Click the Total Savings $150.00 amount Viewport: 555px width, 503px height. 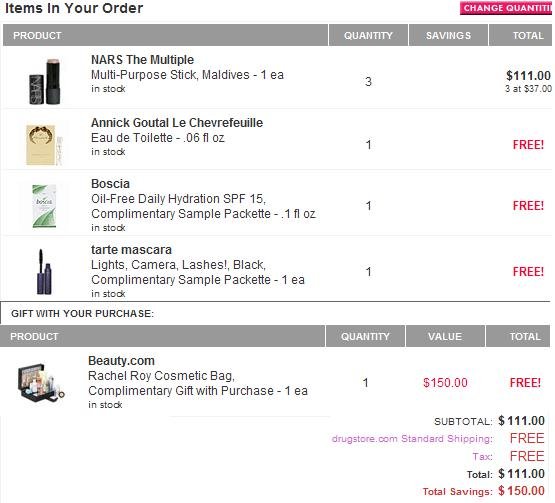click(x=521, y=491)
